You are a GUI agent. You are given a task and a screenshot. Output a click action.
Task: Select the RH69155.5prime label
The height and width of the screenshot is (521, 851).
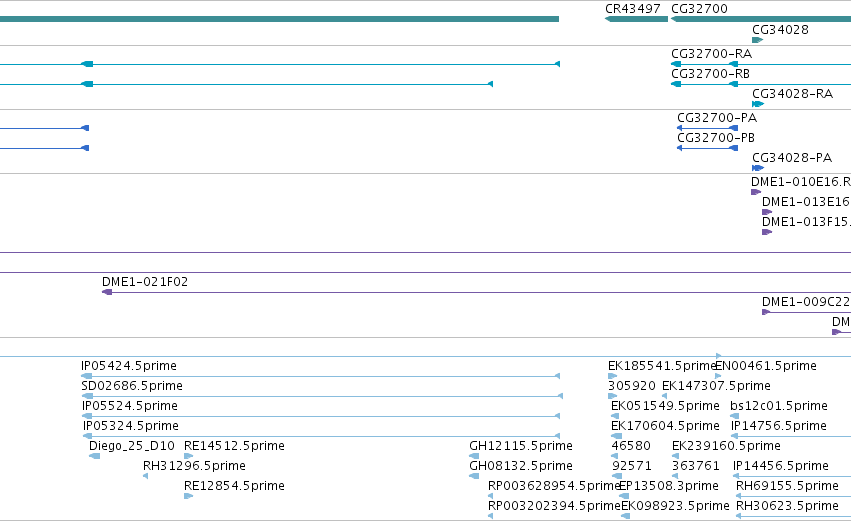(x=787, y=486)
